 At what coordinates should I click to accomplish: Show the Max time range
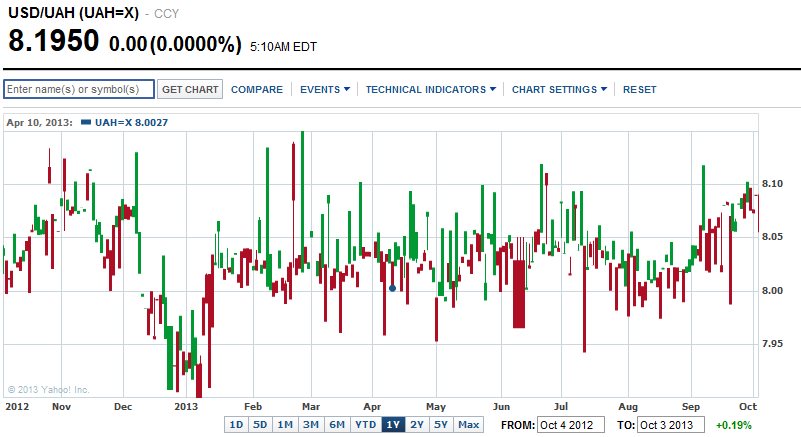click(468, 425)
